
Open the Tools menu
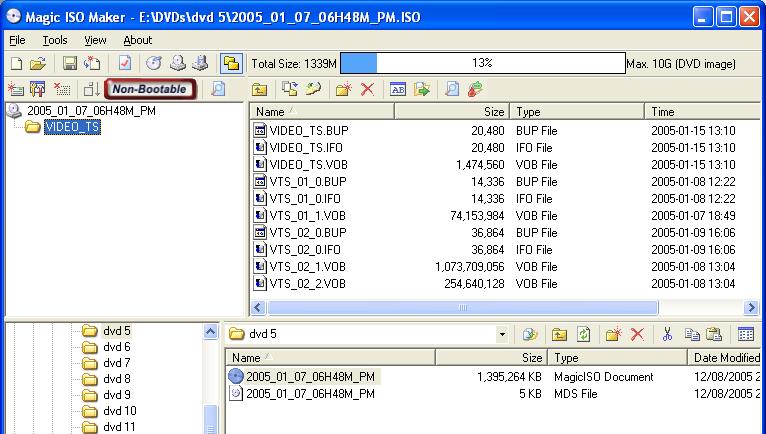coord(55,40)
